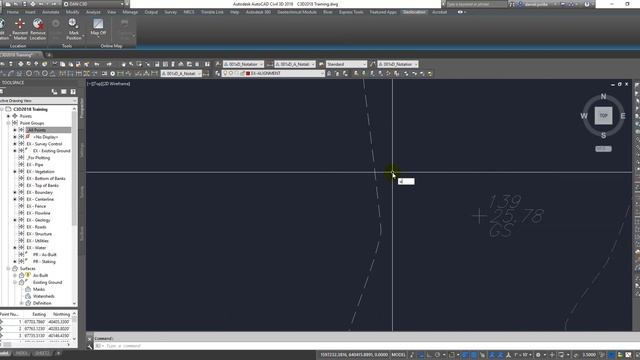This screenshot has height=360, width=640.
Task: Click the cut scissors icon in toolbar
Action: pos(55,64)
